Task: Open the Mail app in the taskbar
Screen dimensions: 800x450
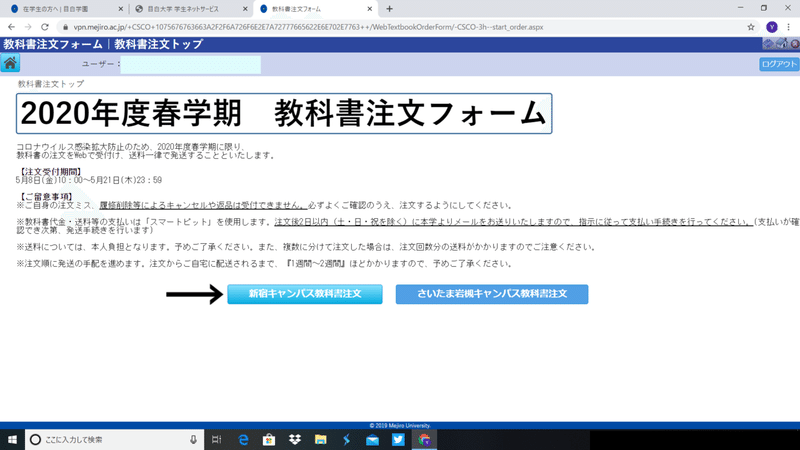Action: point(372,439)
